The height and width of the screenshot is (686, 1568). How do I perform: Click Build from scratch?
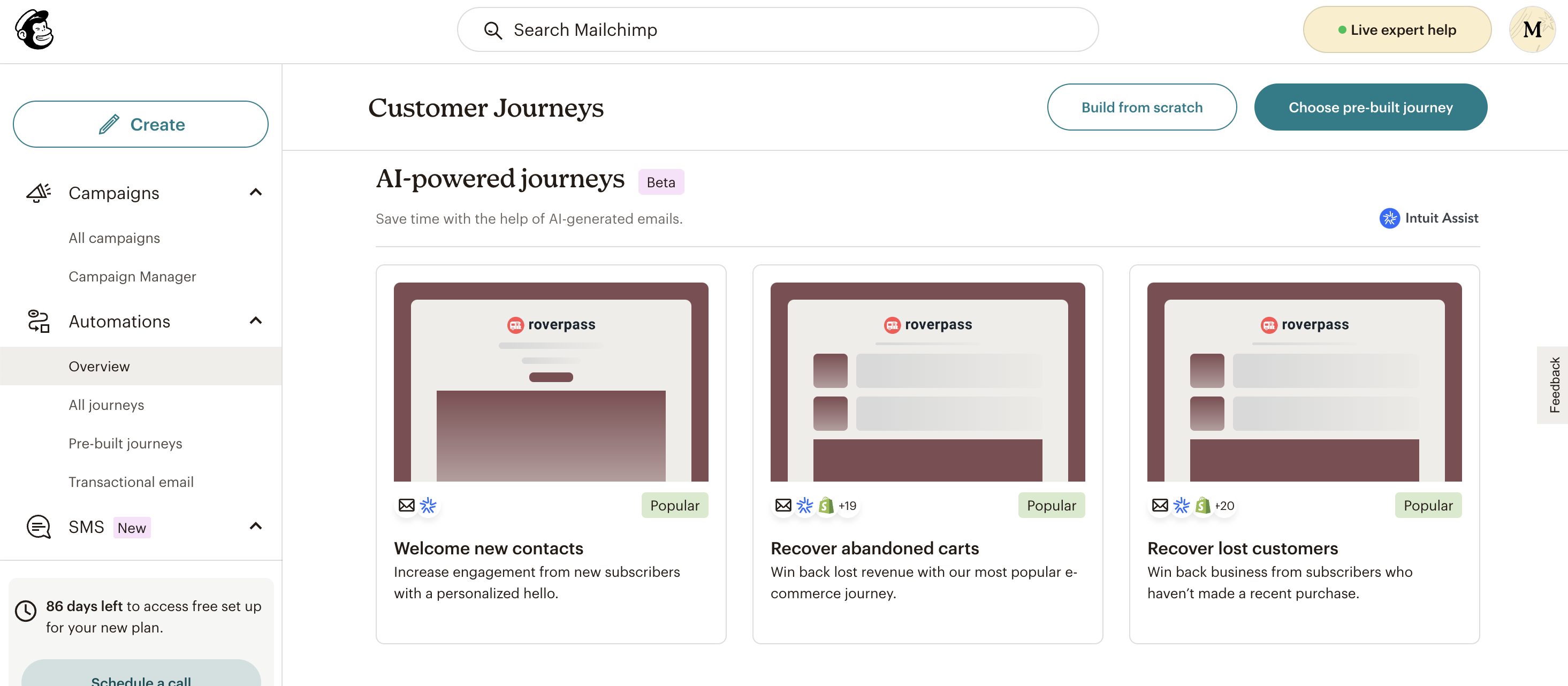click(1141, 107)
